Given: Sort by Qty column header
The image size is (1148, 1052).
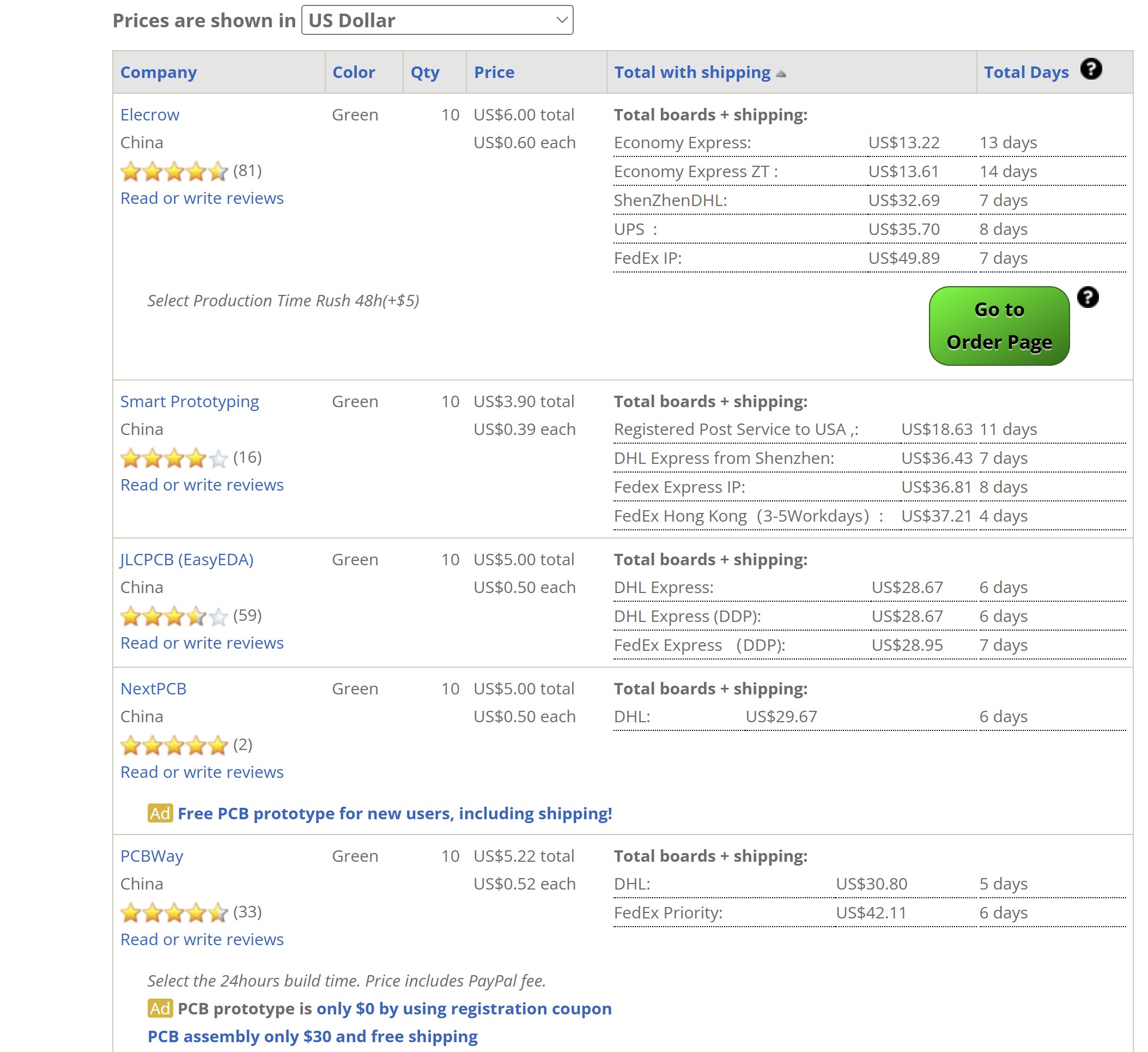Looking at the screenshot, I should (425, 72).
